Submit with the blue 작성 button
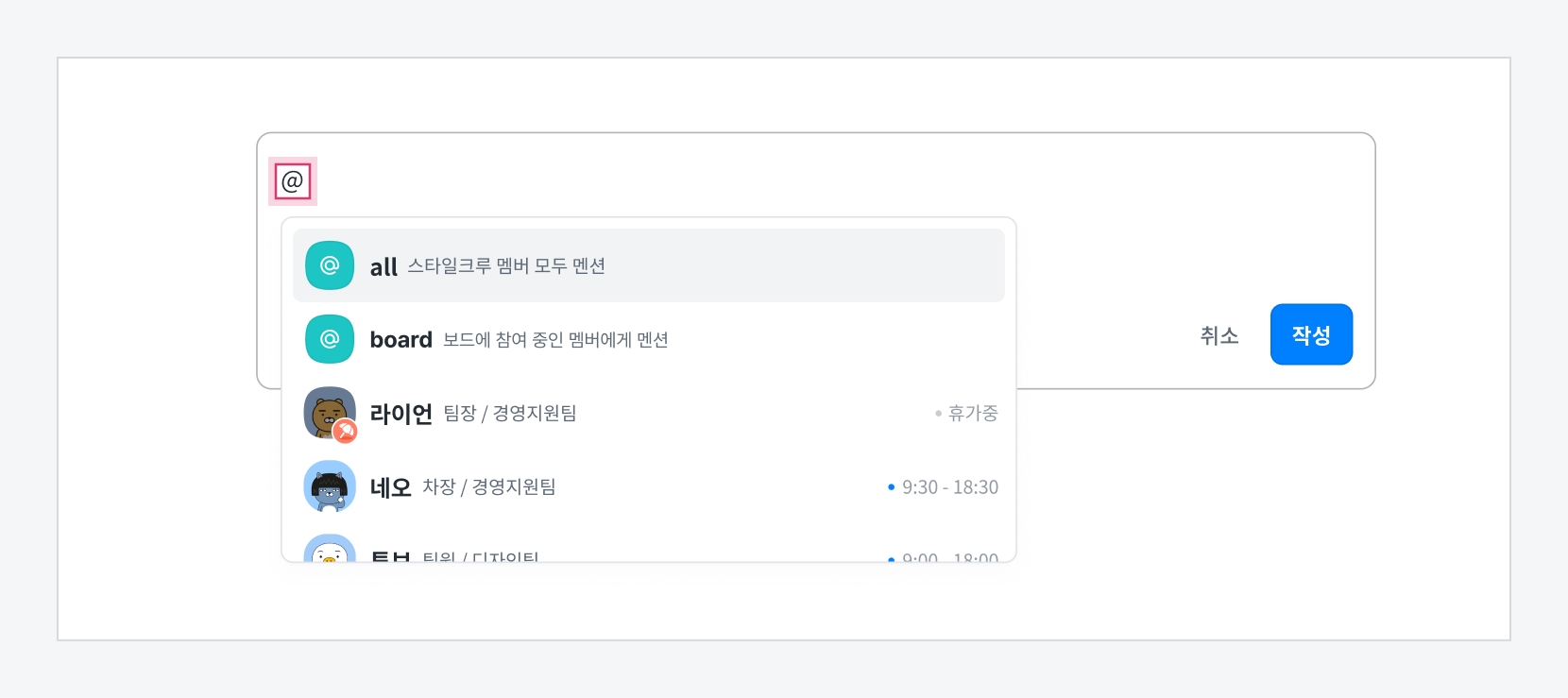Screen dimensions: 1568x698 [x=1311, y=334]
